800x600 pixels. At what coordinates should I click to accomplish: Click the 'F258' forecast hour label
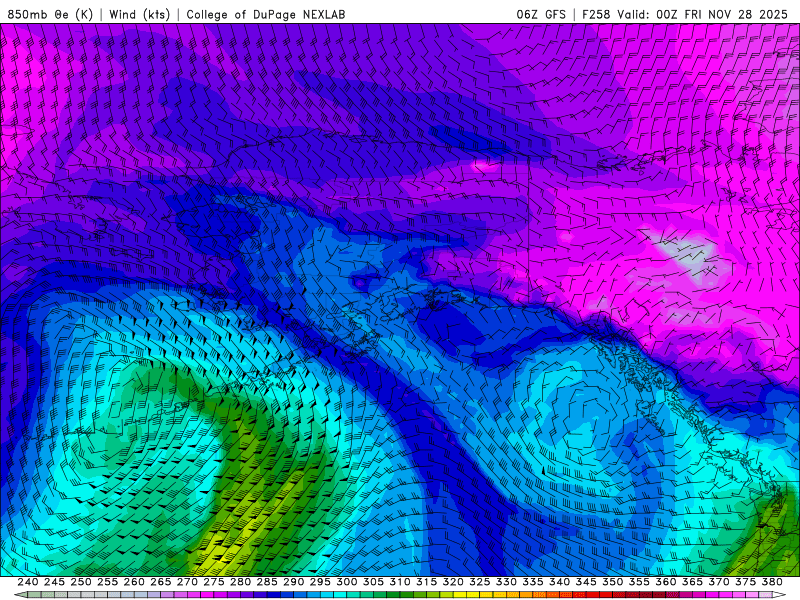(x=596, y=14)
